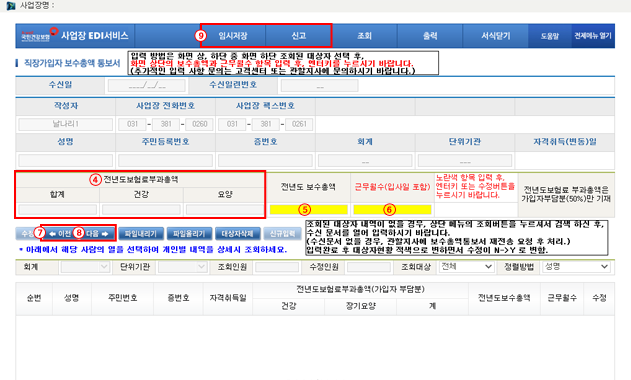Click the 성명 table column header
The width and height of the screenshot is (631, 380).
coord(72,298)
